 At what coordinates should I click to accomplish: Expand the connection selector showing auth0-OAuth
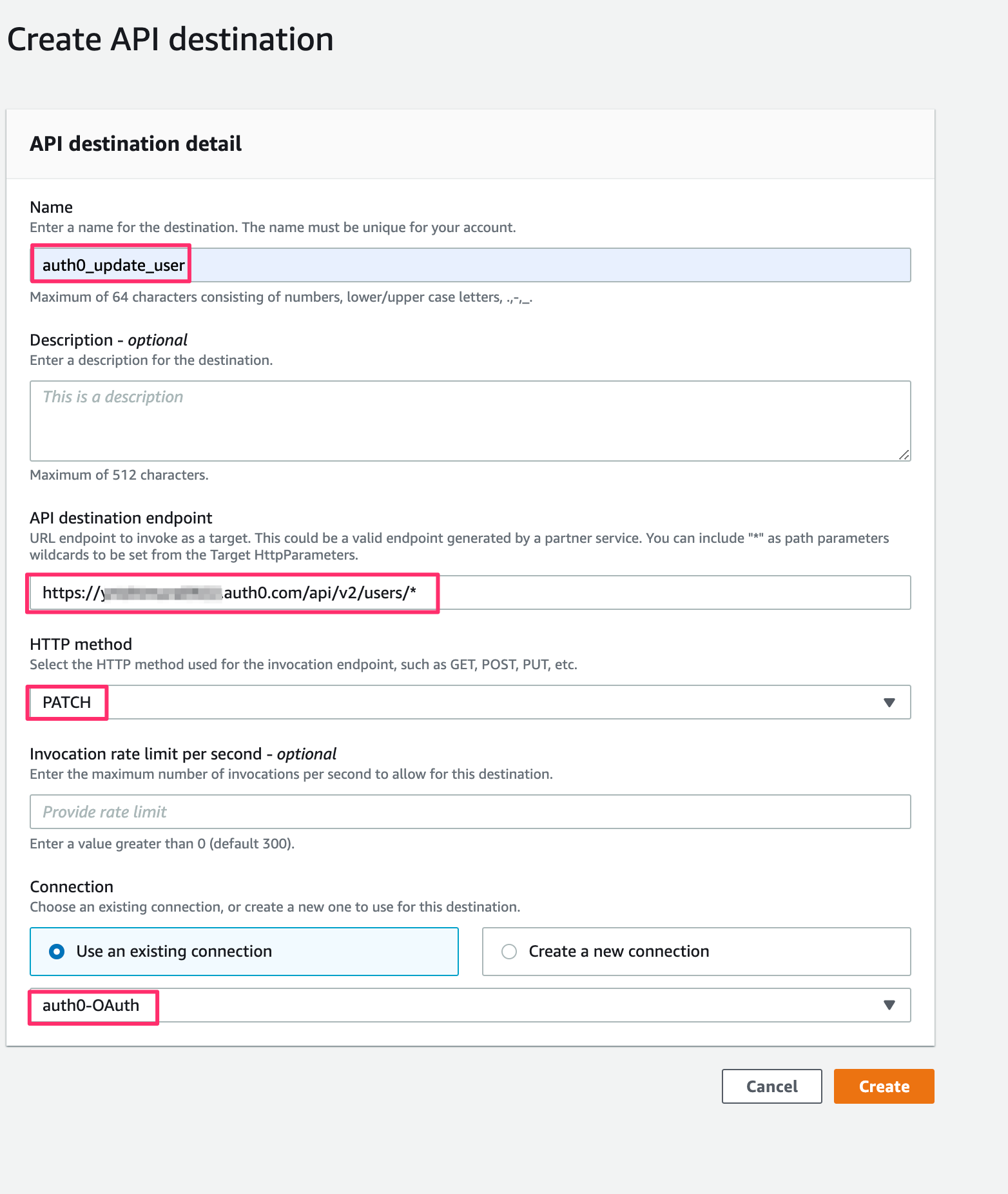click(x=469, y=1004)
